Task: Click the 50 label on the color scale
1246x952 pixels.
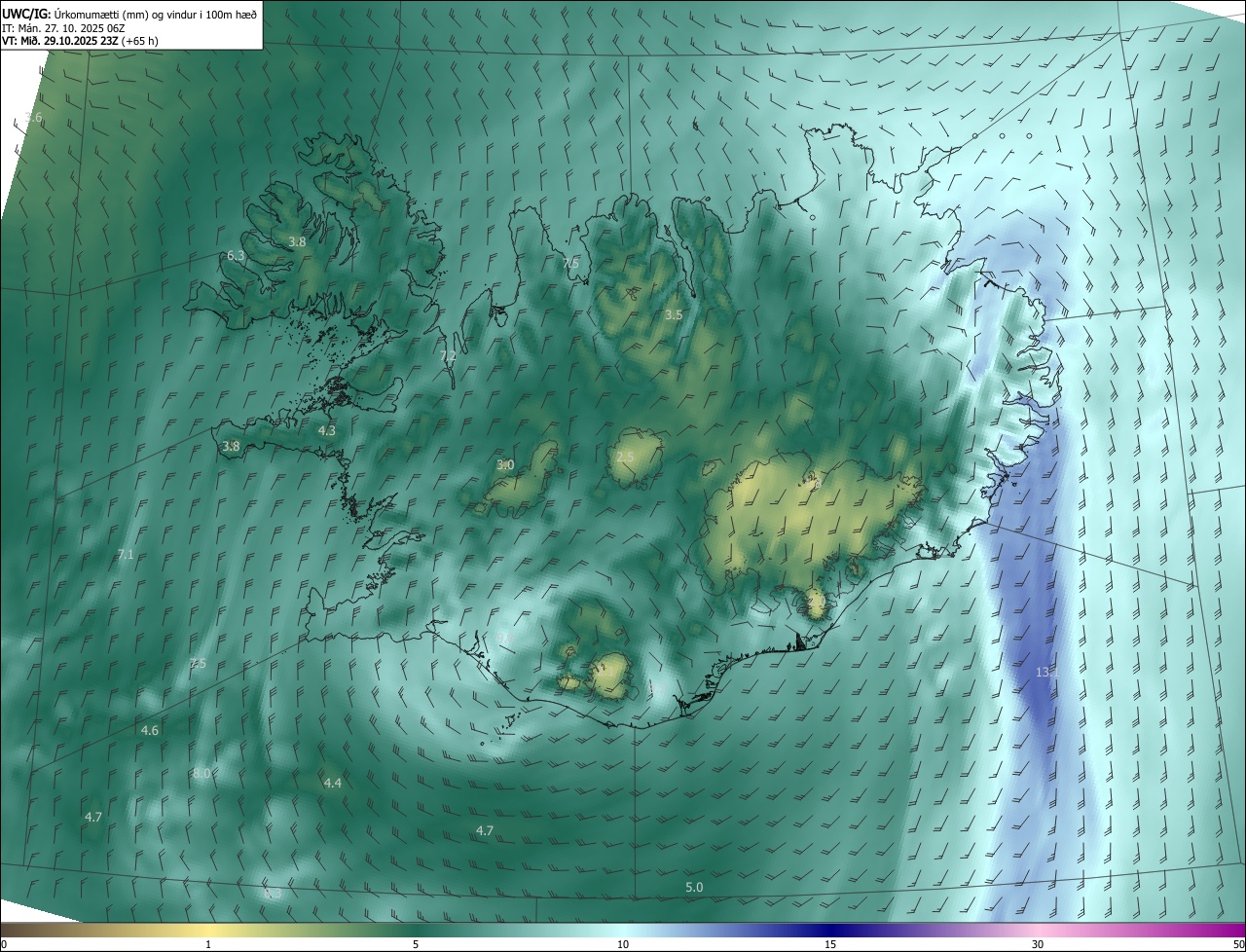Action: 1238,944
